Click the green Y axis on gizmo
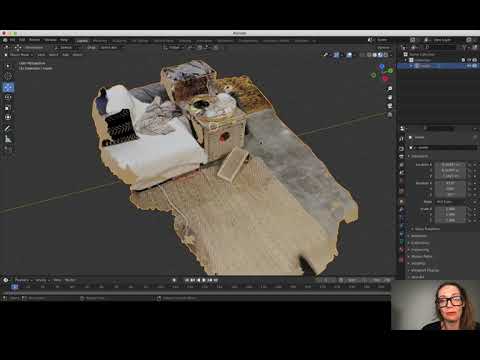The height and width of the screenshot is (360, 480). 390,71
